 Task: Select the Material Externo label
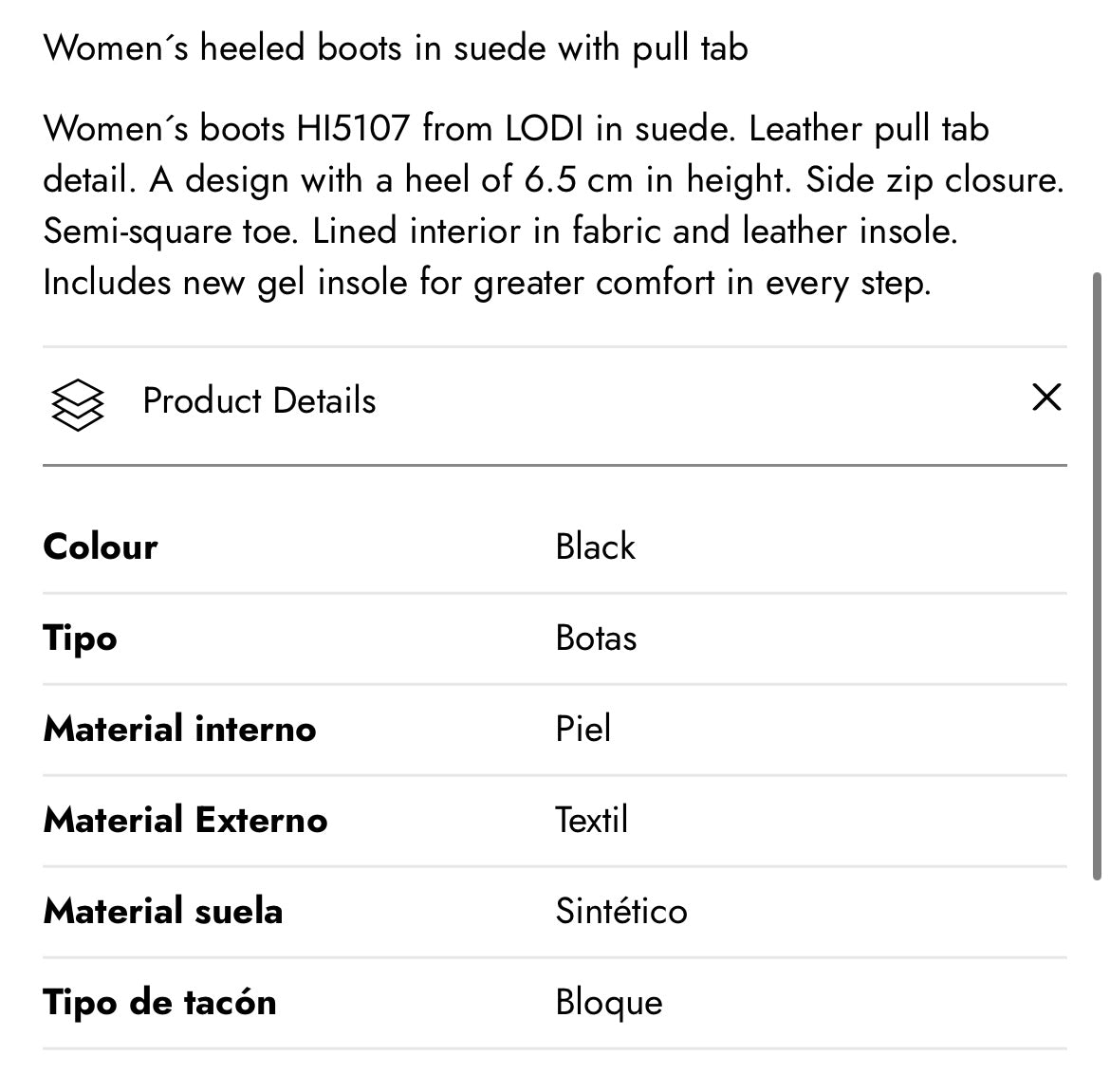(186, 821)
